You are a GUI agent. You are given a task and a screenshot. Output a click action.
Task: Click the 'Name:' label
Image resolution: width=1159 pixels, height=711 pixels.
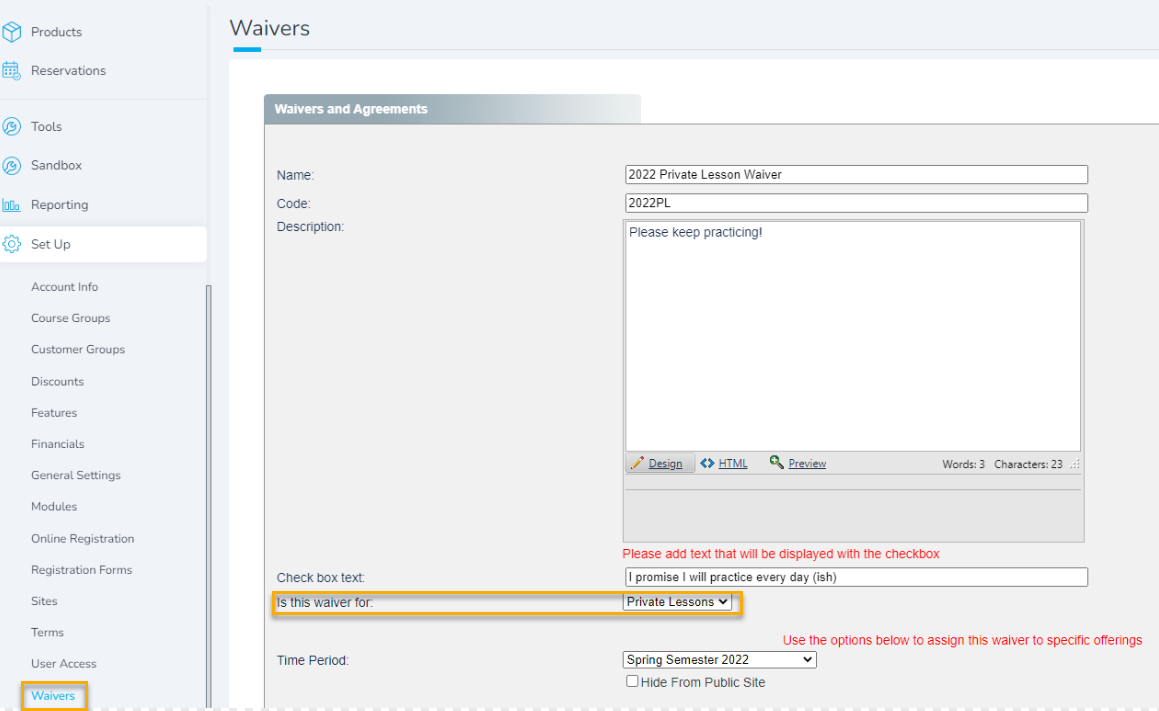click(x=295, y=175)
